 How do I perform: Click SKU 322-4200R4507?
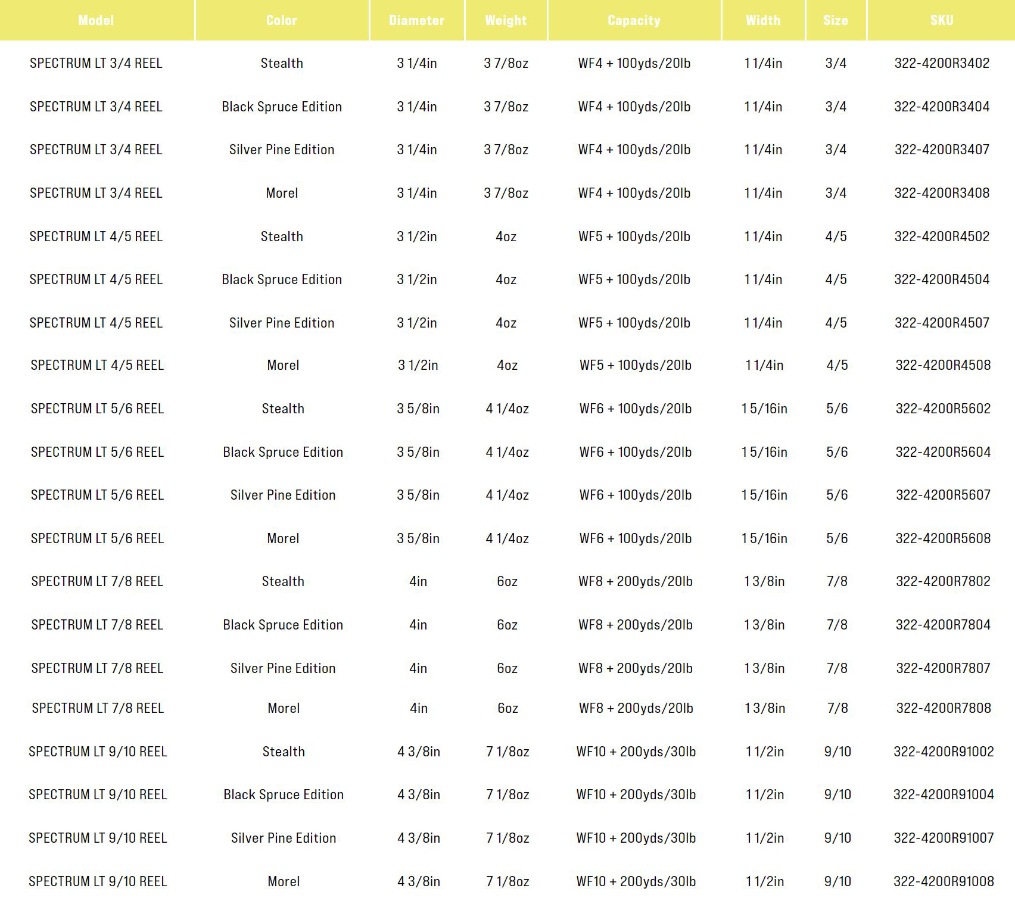(942, 323)
